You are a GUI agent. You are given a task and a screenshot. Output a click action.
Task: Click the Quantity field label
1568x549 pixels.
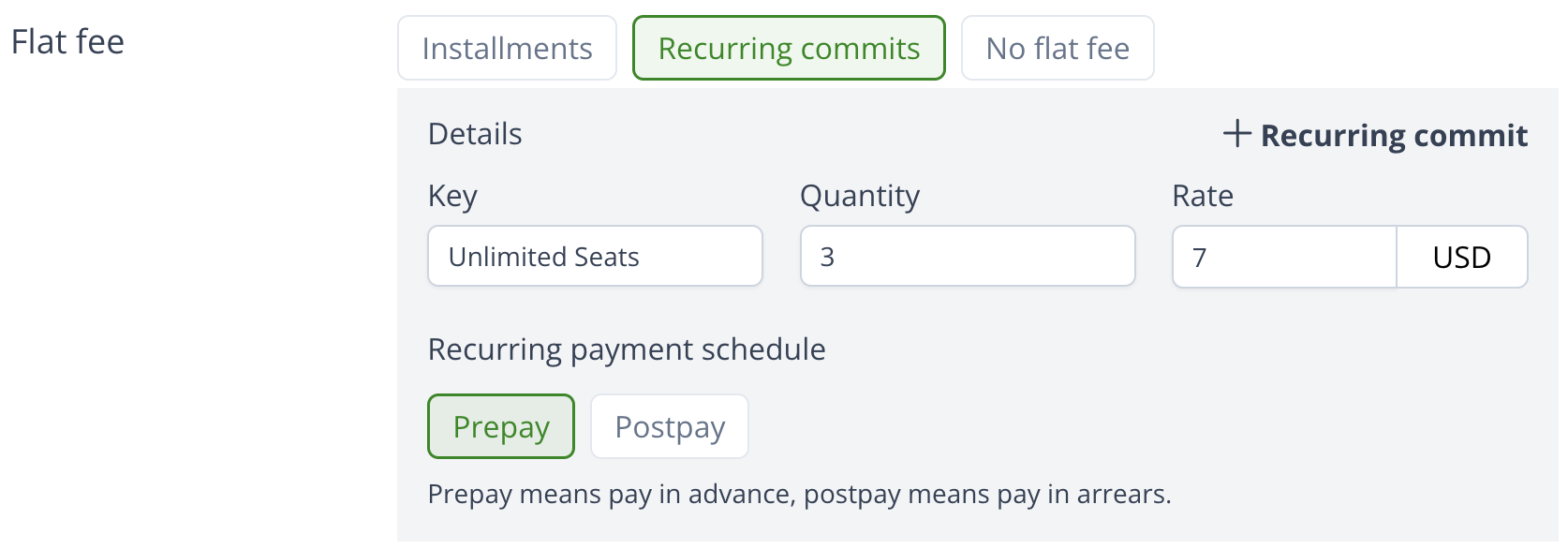point(860,196)
